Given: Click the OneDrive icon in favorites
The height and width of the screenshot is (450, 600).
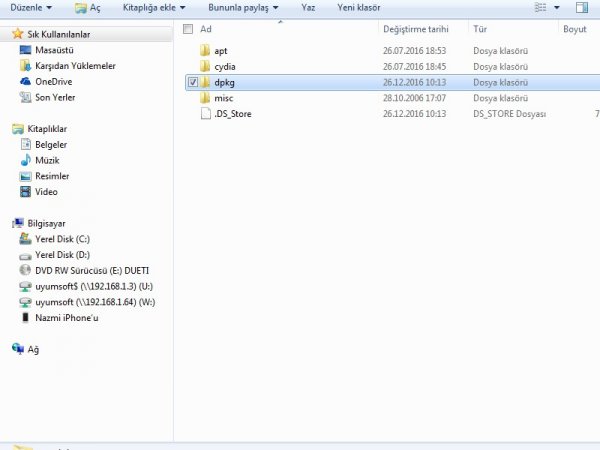Looking at the screenshot, I should 26,82.
